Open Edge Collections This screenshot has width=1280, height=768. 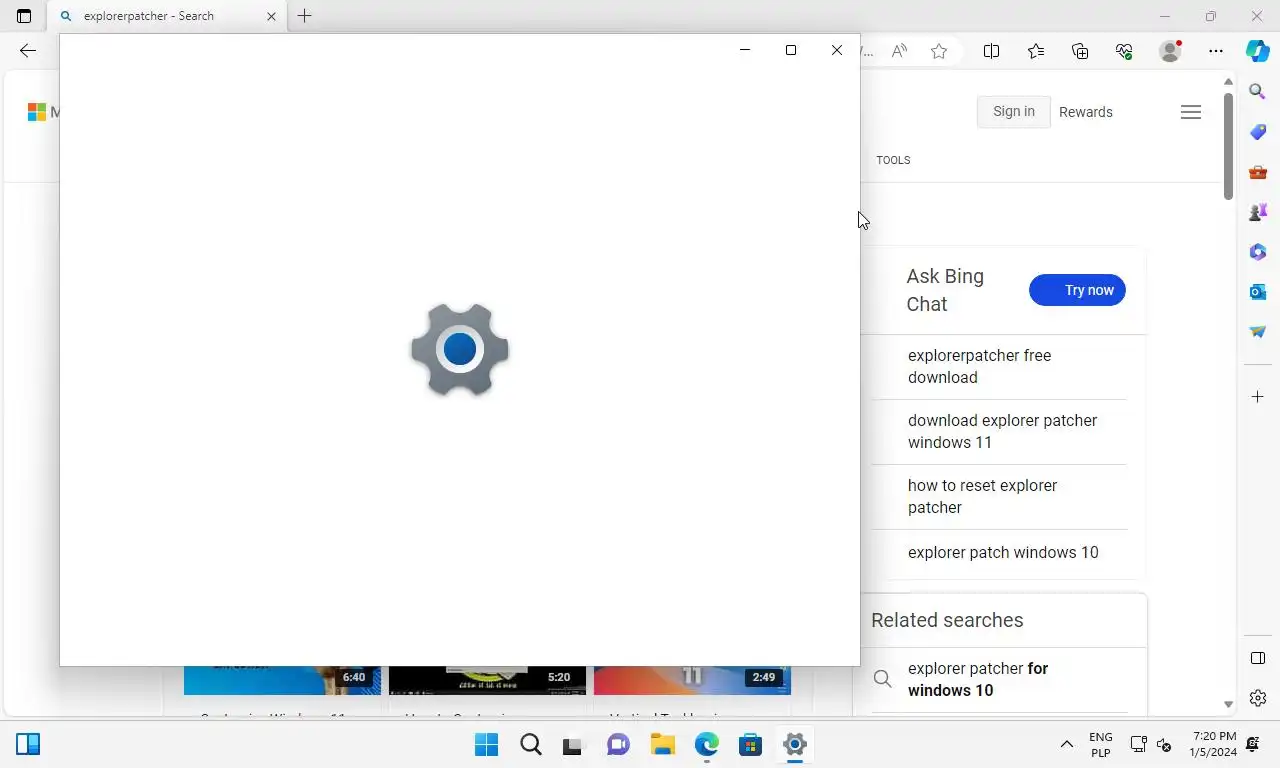[x=1080, y=51]
